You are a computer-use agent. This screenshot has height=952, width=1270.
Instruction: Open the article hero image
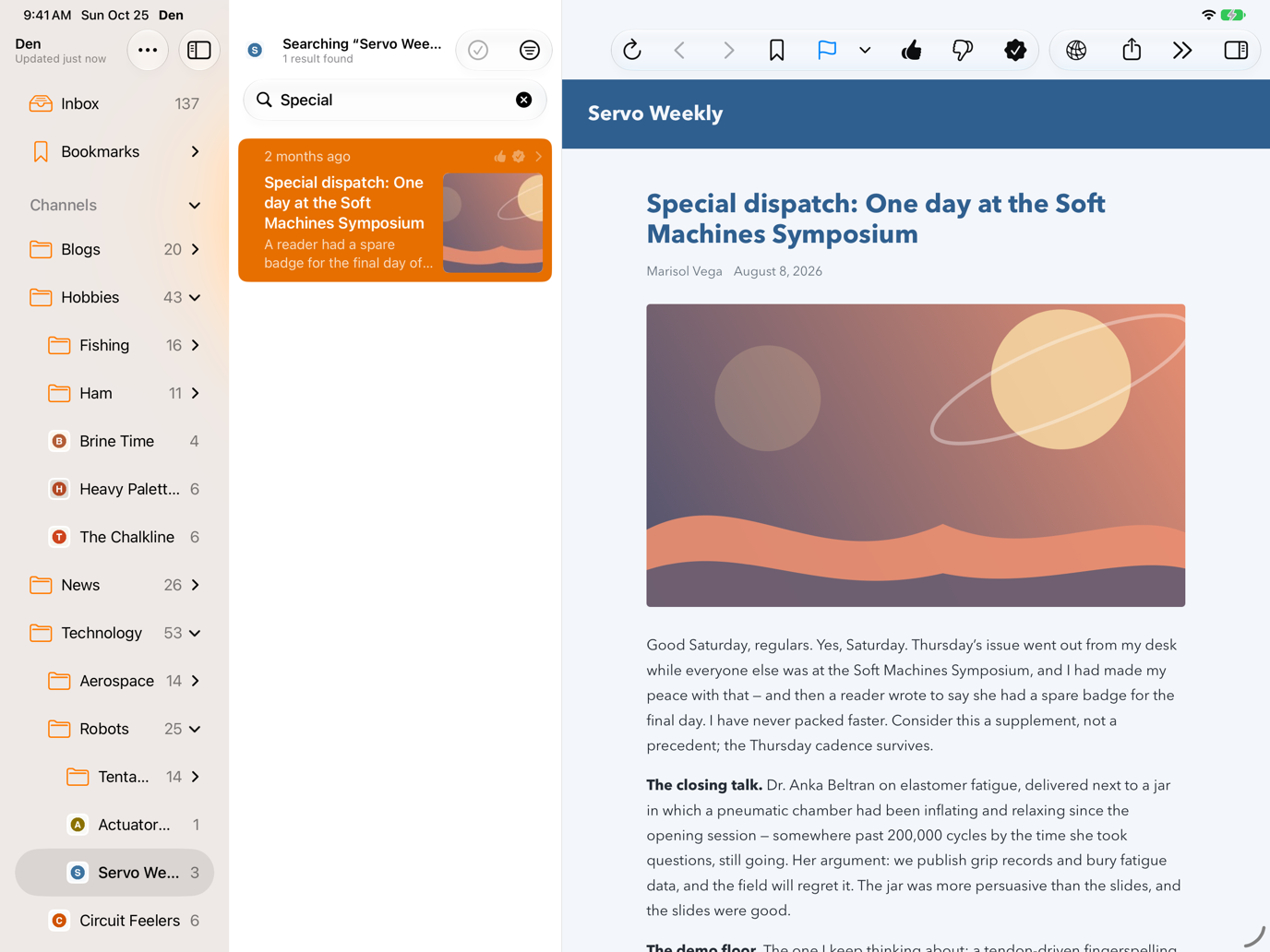pyautogui.click(x=916, y=456)
